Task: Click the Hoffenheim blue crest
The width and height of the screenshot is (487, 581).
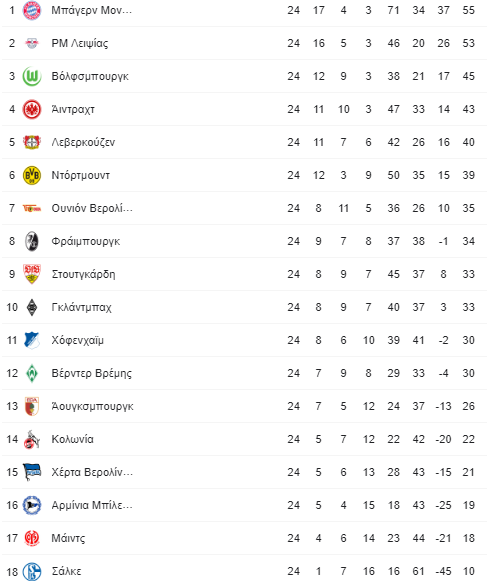Action: tap(32, 340)
